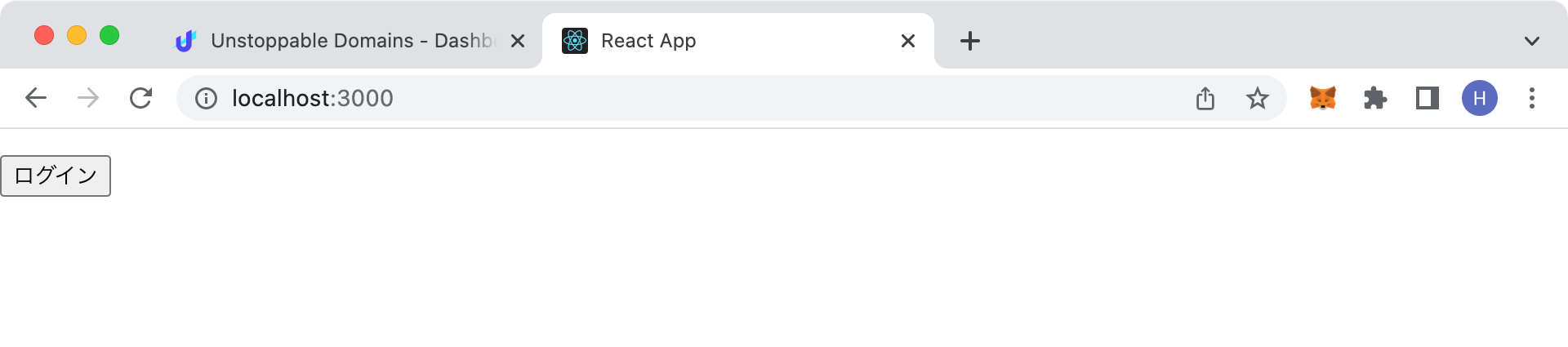Toggle the browser side panel

[x=1428, y=98]
